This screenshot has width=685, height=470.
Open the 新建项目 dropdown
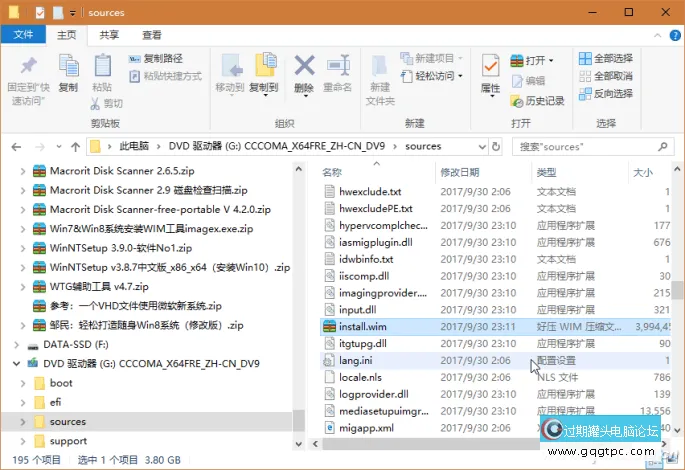pyautogui.click(x=460, y=59)
